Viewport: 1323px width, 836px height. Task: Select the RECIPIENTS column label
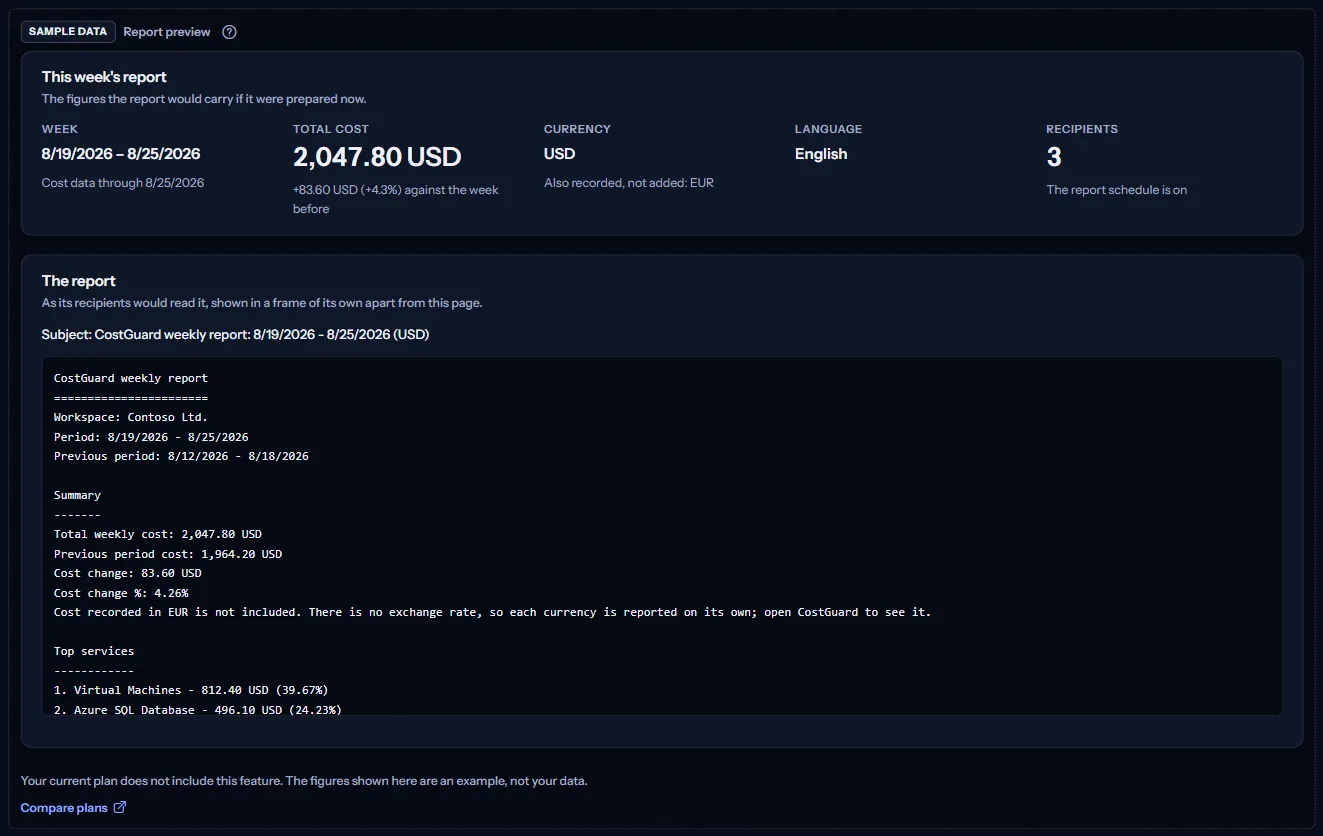1082,129
